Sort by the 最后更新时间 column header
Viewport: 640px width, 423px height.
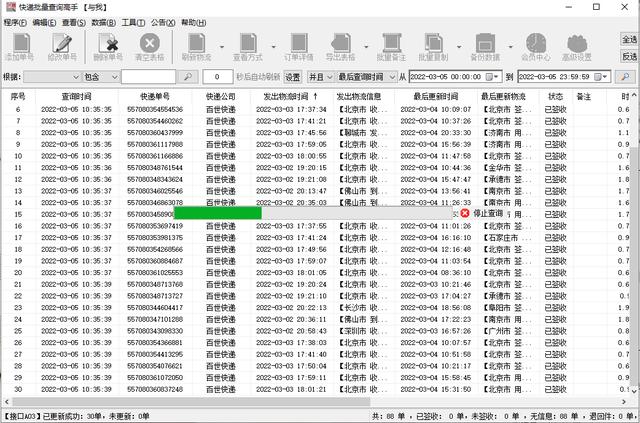(436, 96)
